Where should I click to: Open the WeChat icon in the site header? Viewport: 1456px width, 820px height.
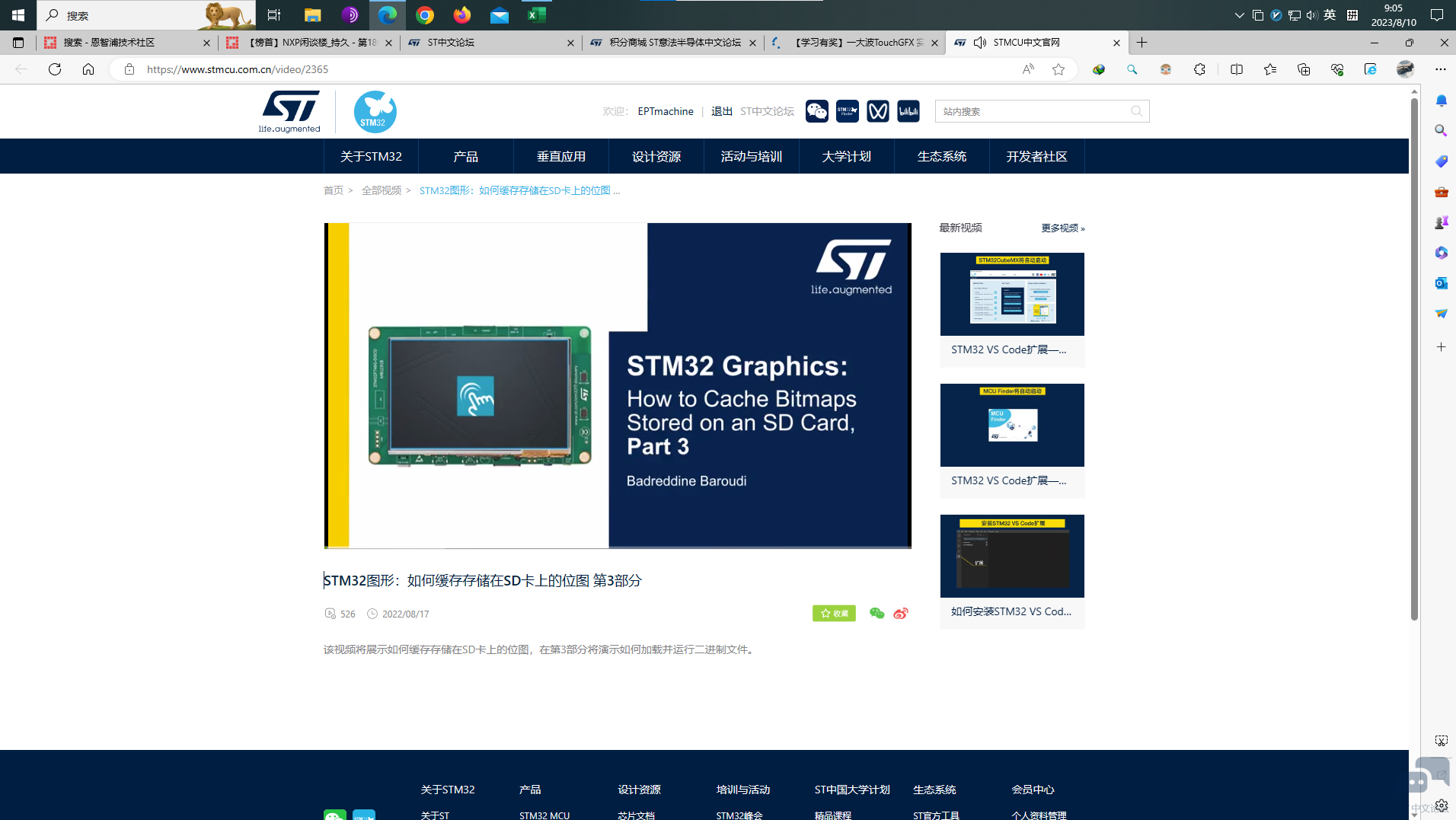click(817, 111)
